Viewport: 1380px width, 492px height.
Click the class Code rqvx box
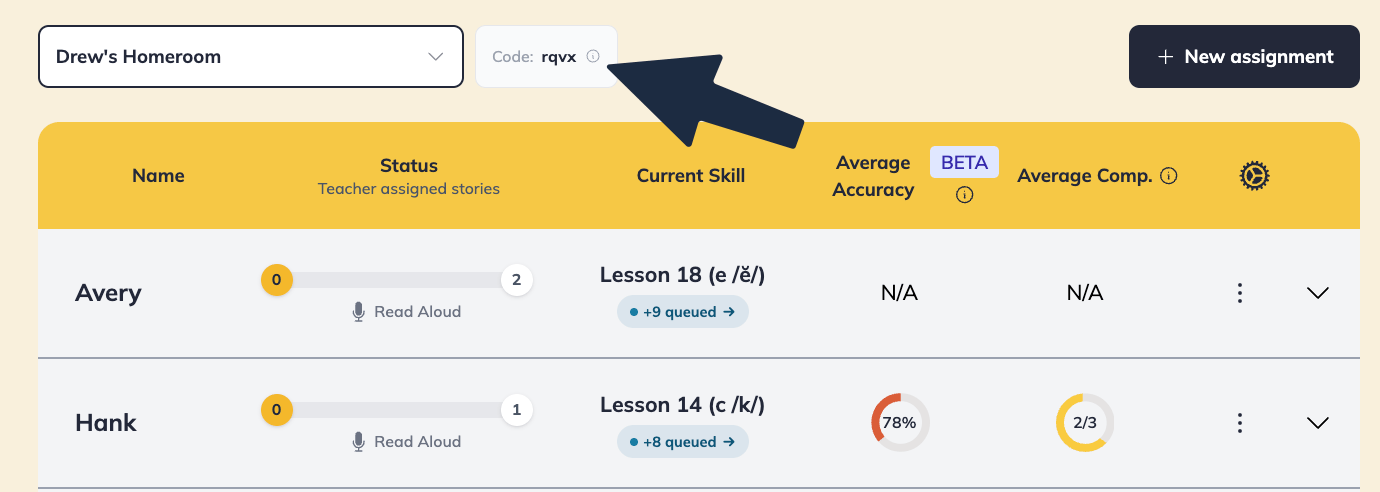point(546,56)
